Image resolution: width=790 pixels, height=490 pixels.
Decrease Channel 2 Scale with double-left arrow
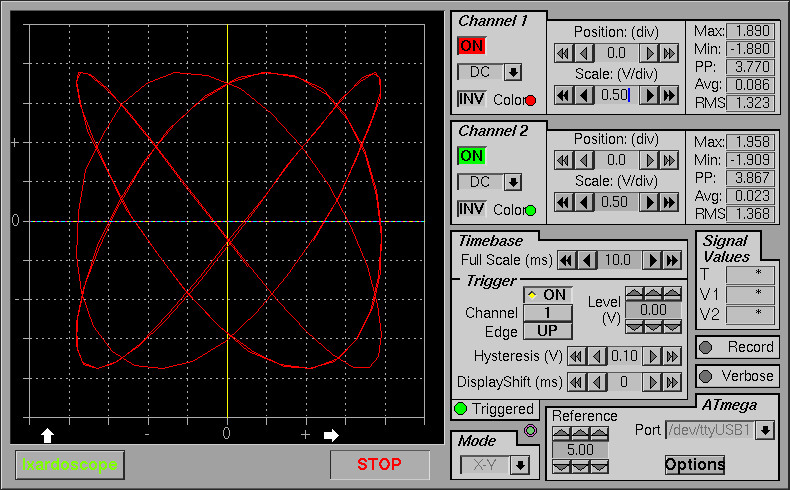click(563, 202)
